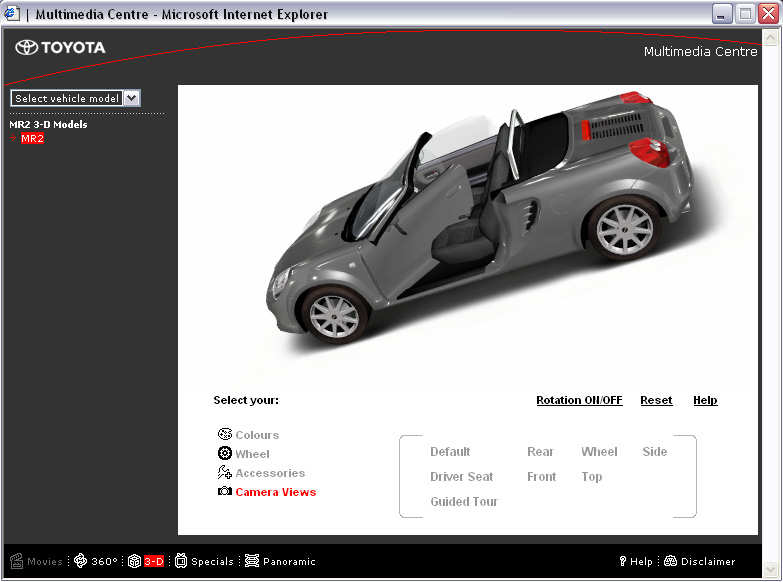Click the scrollbar up arrow

(x=771, y=37)
